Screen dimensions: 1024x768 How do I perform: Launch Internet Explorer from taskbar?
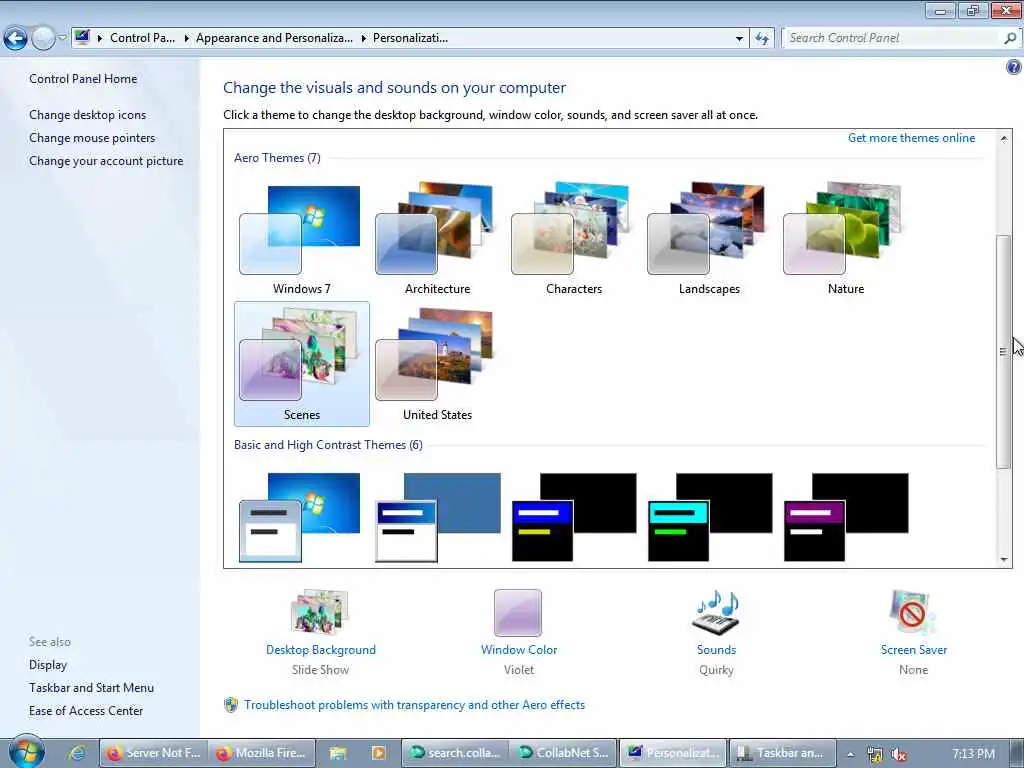point(77,753)
